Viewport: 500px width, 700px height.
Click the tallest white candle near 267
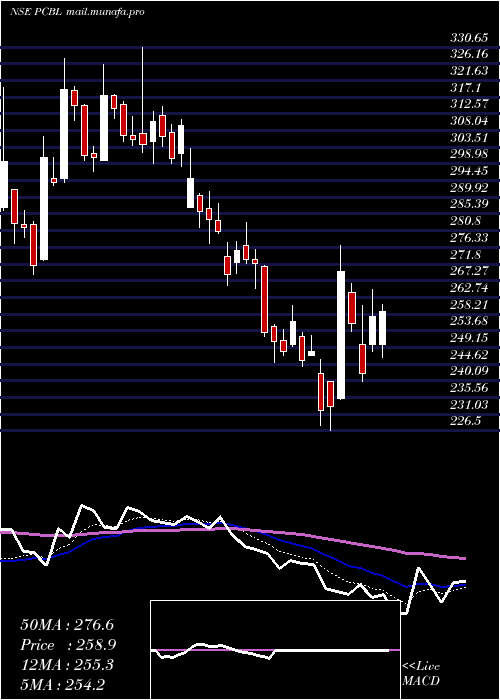click(341, 335)
